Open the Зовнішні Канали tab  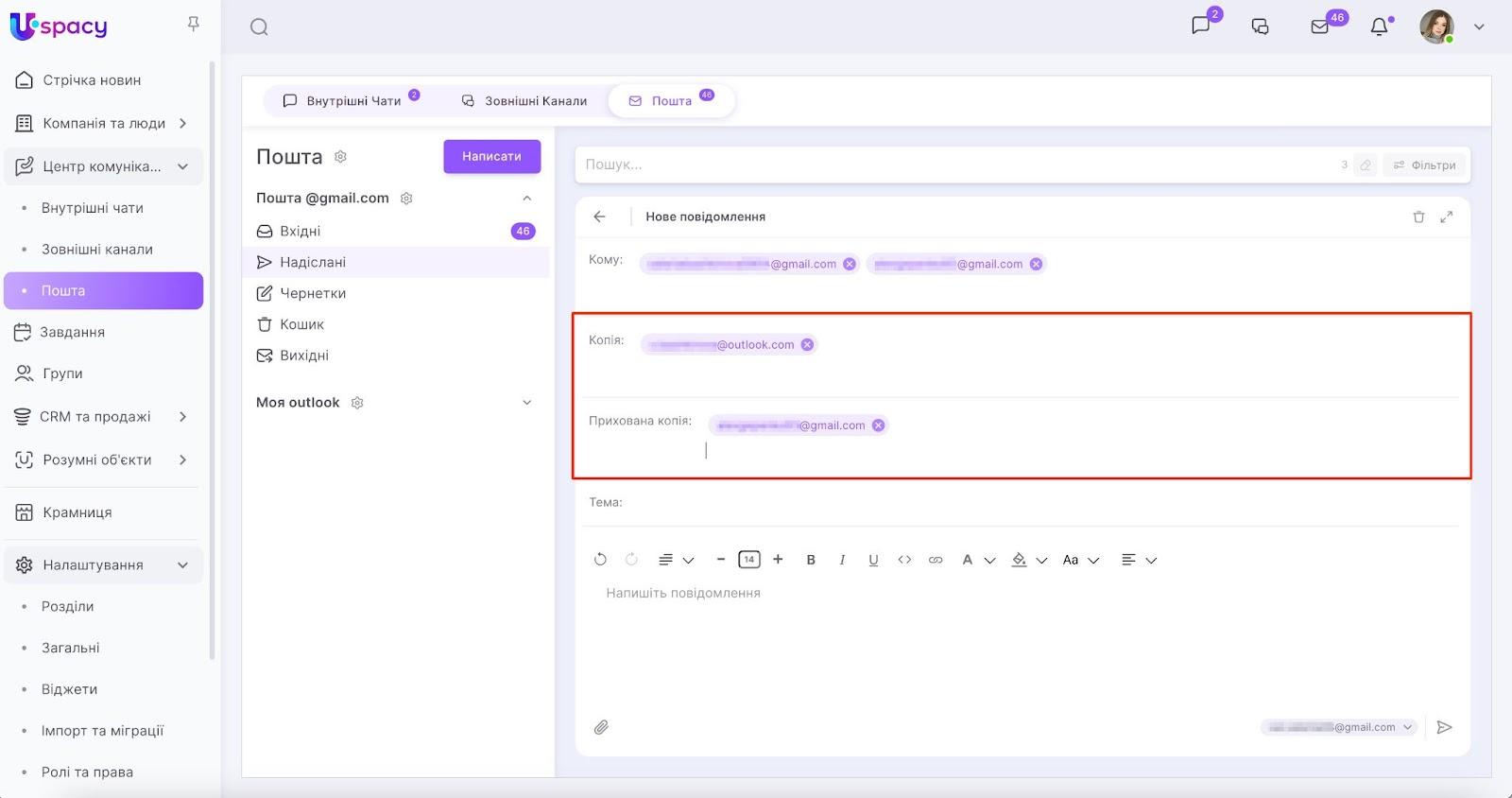[524, 101]
